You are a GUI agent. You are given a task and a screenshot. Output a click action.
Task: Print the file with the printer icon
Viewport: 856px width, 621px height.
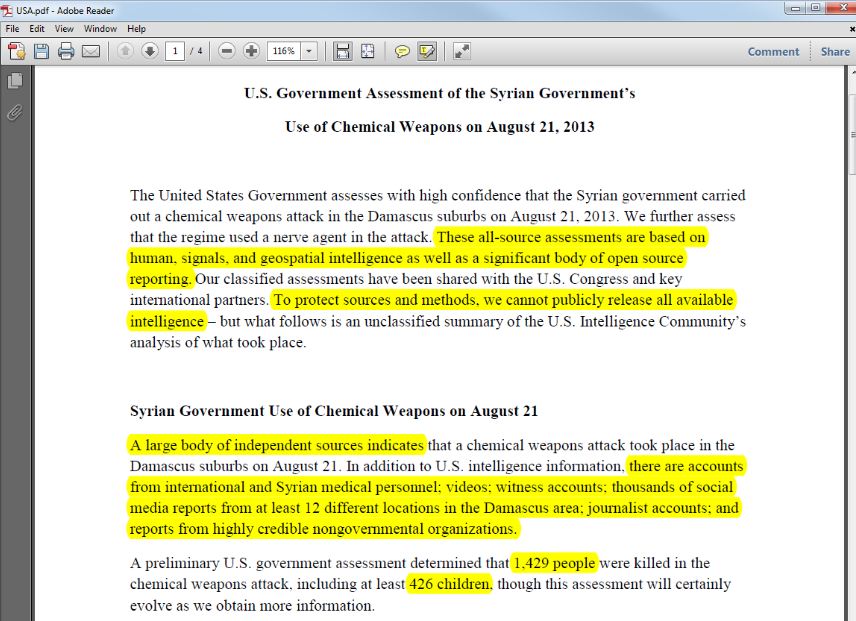(x=66, y=51)
